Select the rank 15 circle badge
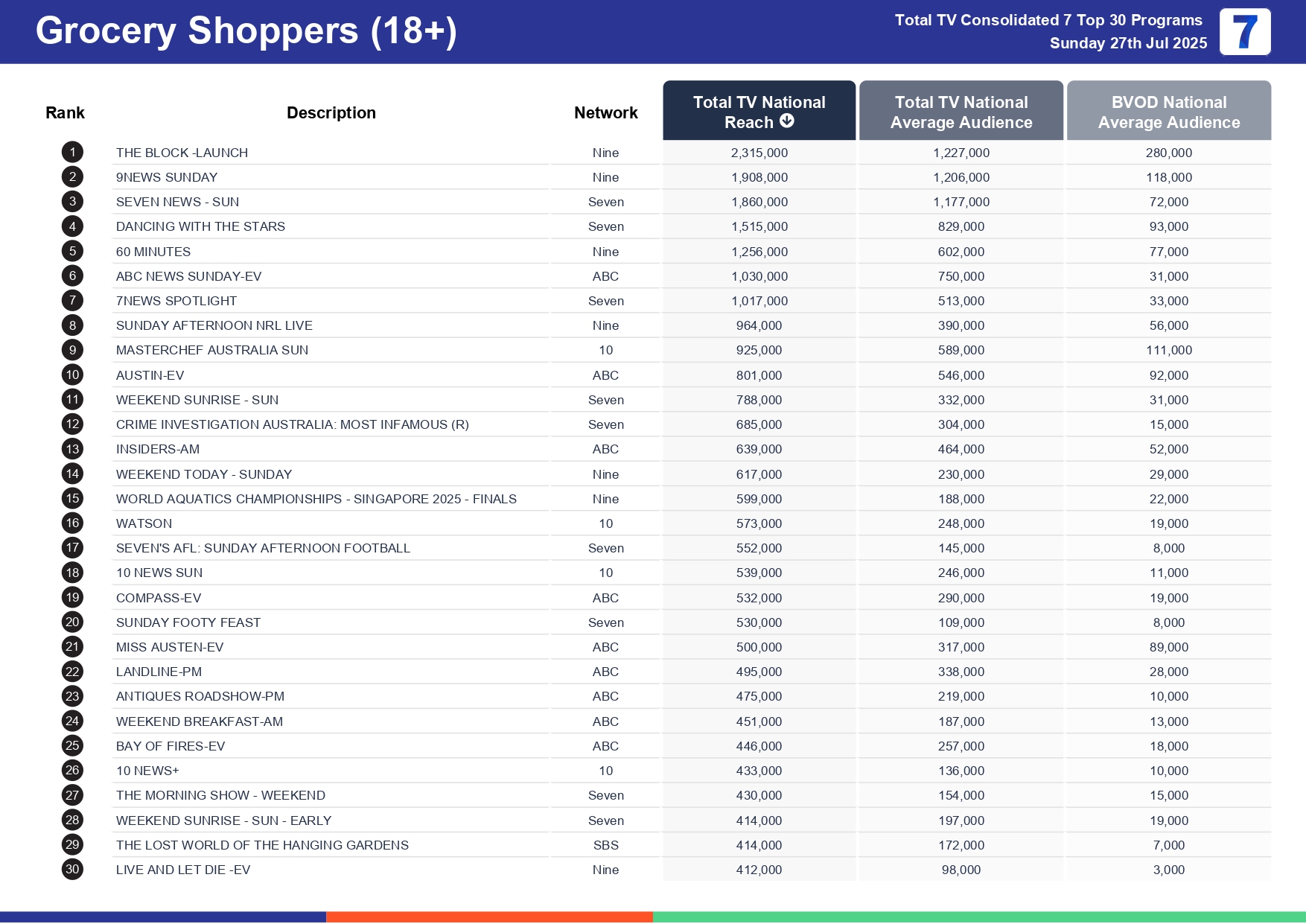The image size is (1306, 924). tap(72, 498)
